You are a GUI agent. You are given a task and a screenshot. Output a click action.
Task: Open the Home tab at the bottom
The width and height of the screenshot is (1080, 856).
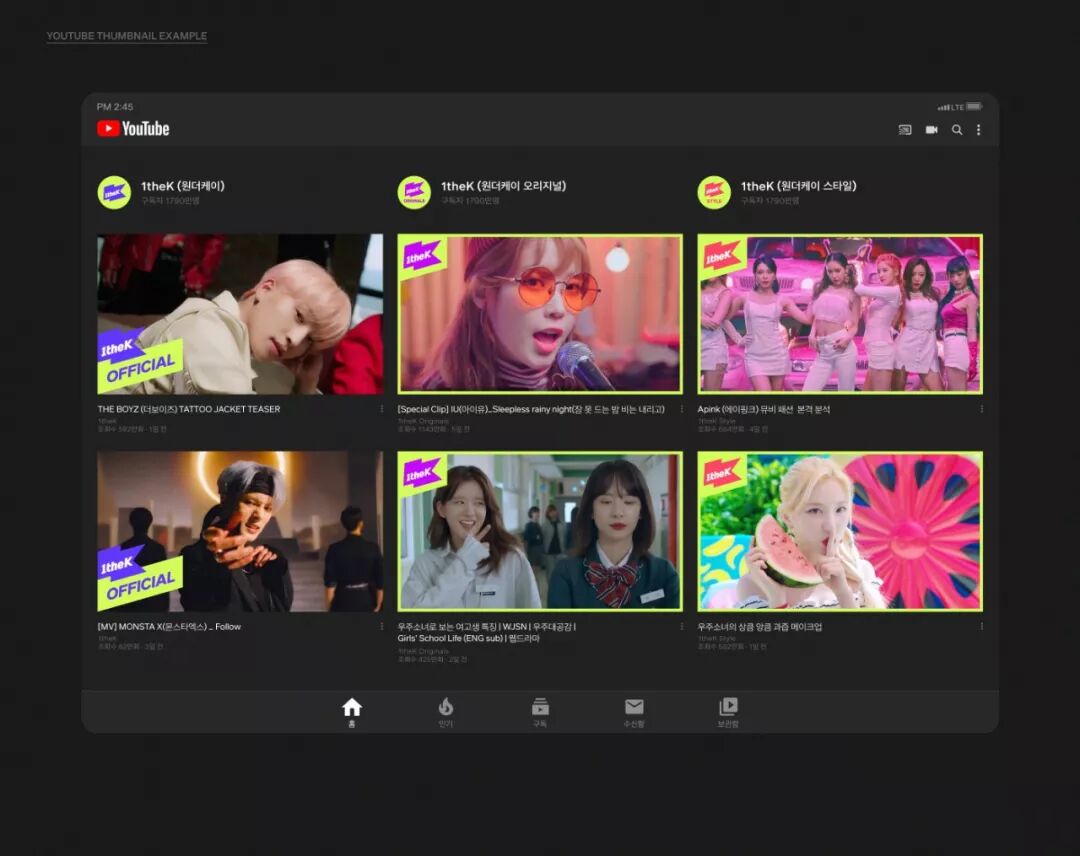tap(352, 712)
